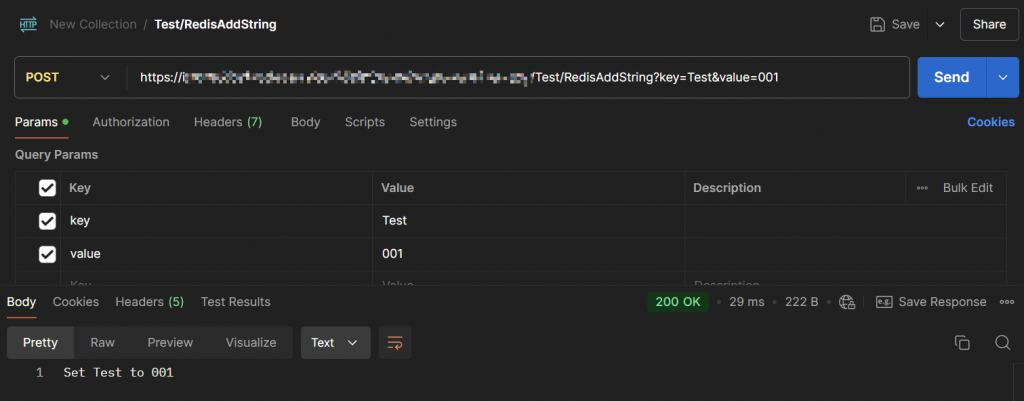Expand the Save options dropdown arrow

tap(939, 24)
